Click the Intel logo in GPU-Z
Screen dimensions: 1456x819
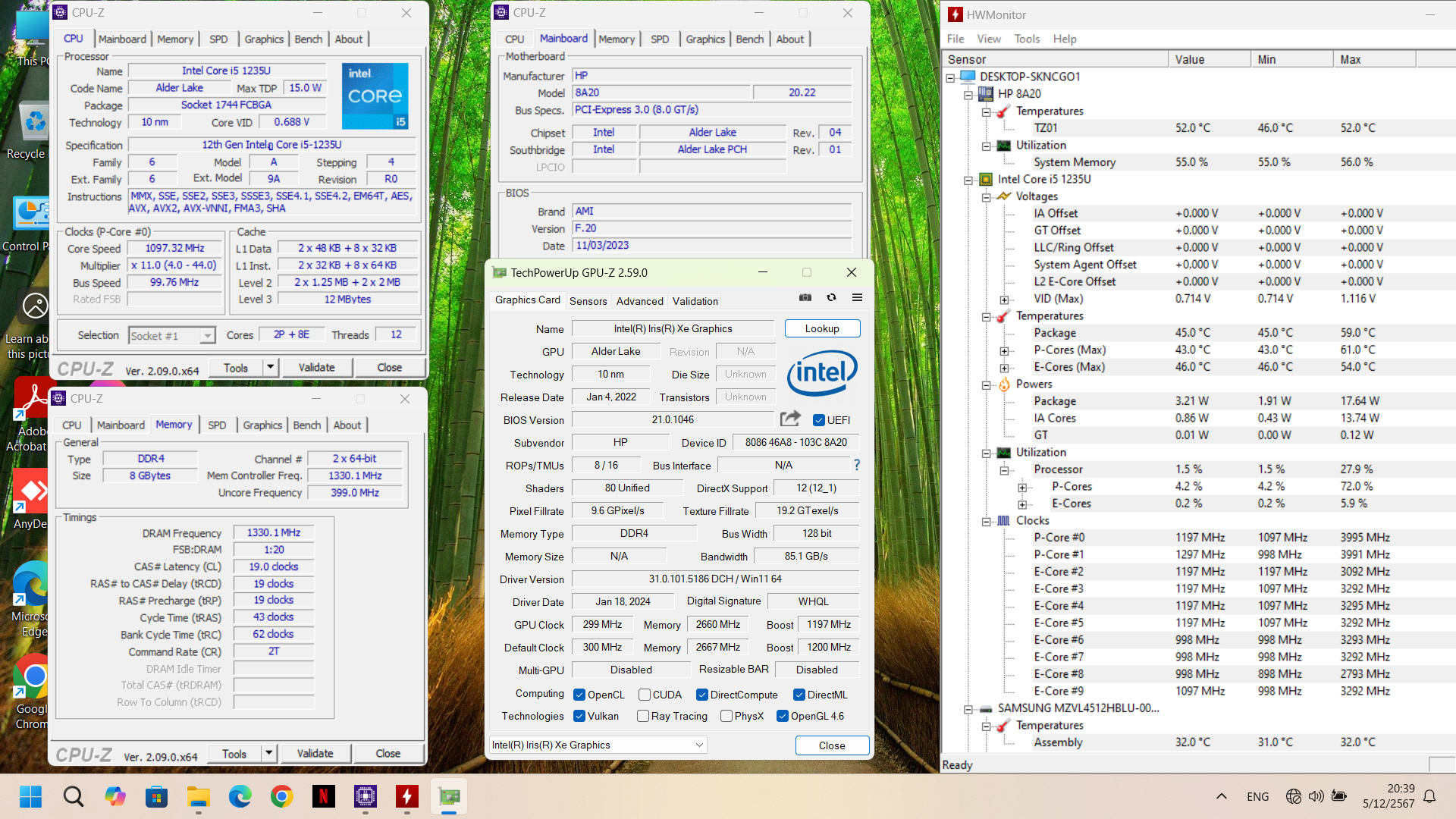pos(822,373)
